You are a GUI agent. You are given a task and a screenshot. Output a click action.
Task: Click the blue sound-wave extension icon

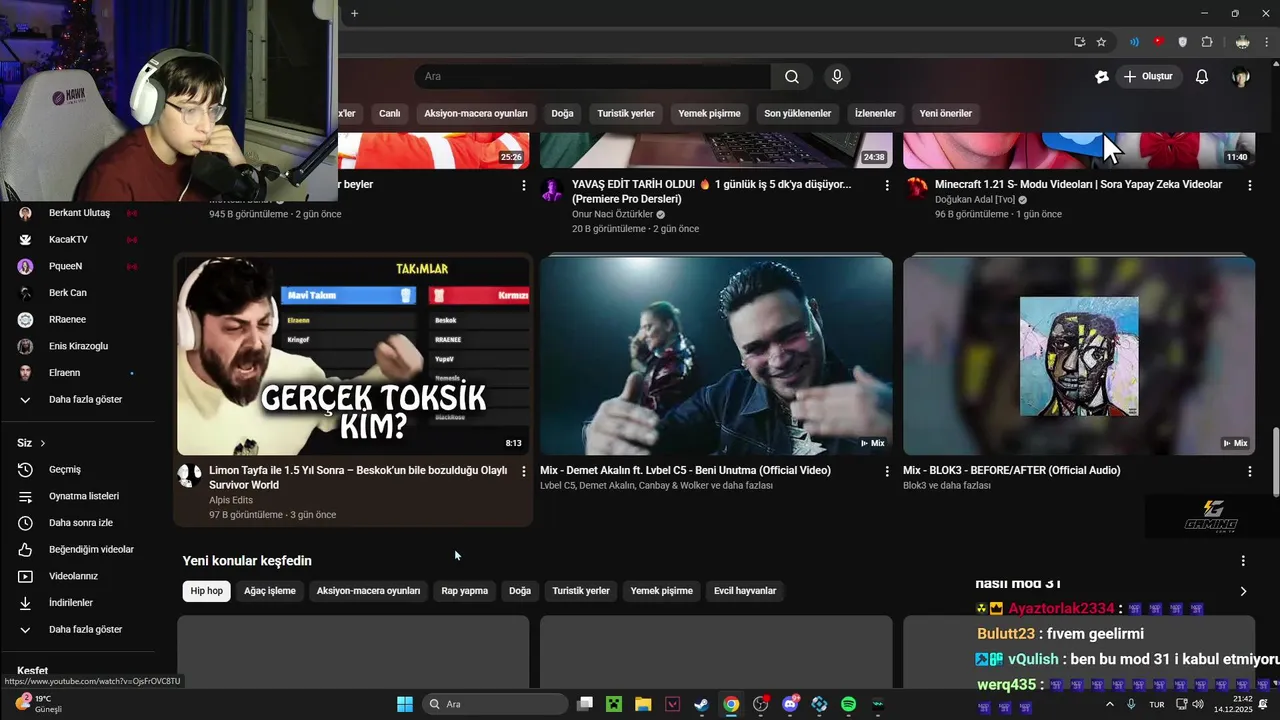pyautogui.click(x=1134, y=42)
